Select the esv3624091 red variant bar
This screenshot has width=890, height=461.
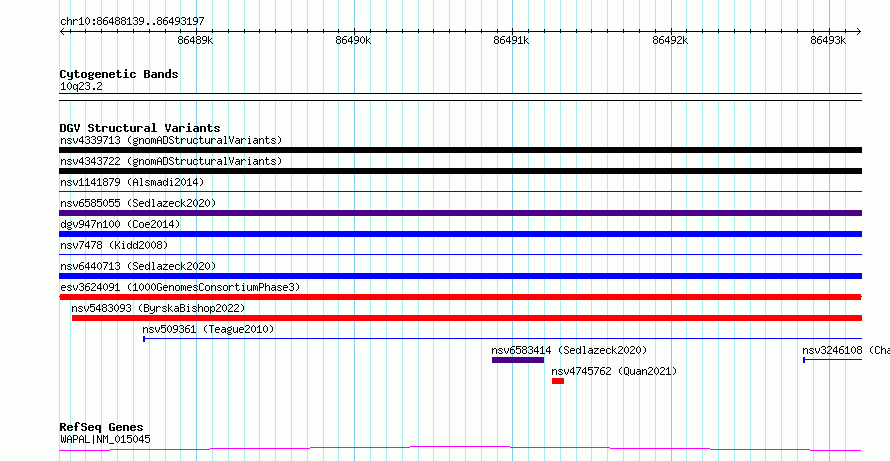coord(460,297)
